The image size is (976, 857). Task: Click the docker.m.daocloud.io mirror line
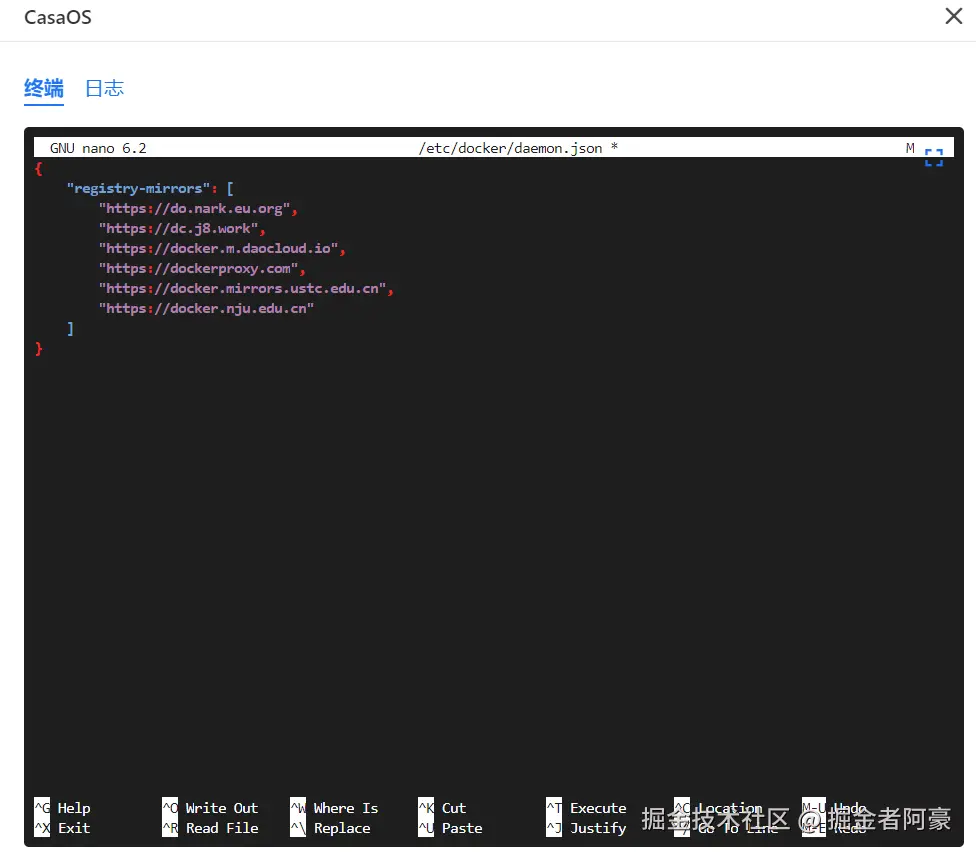pos(222,248)
